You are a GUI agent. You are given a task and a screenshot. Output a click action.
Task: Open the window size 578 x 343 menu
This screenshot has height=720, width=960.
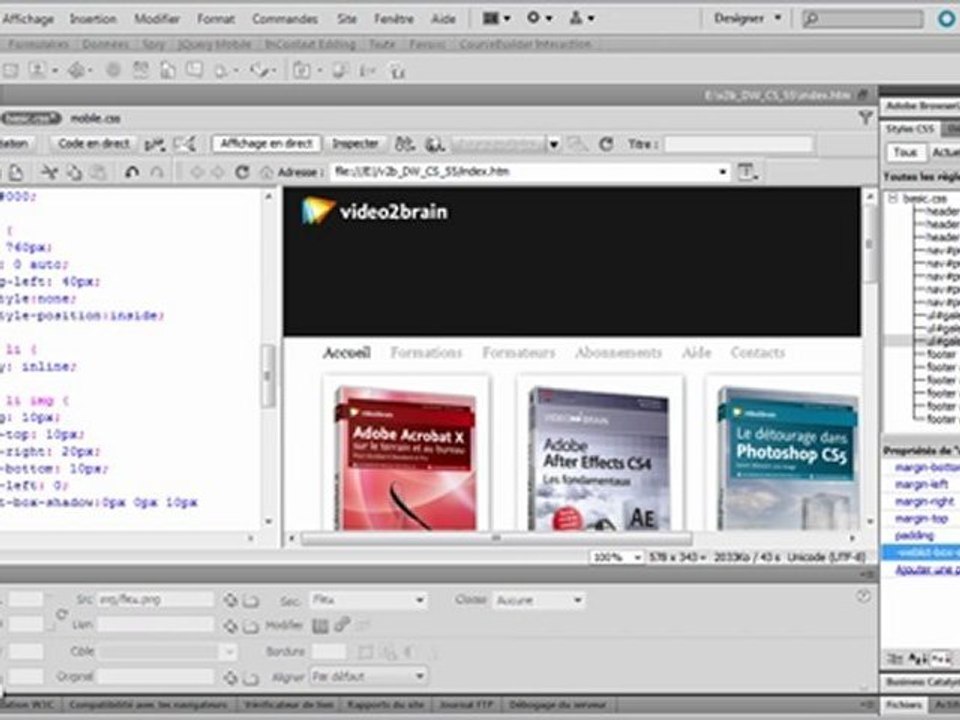tap(677, 557)
